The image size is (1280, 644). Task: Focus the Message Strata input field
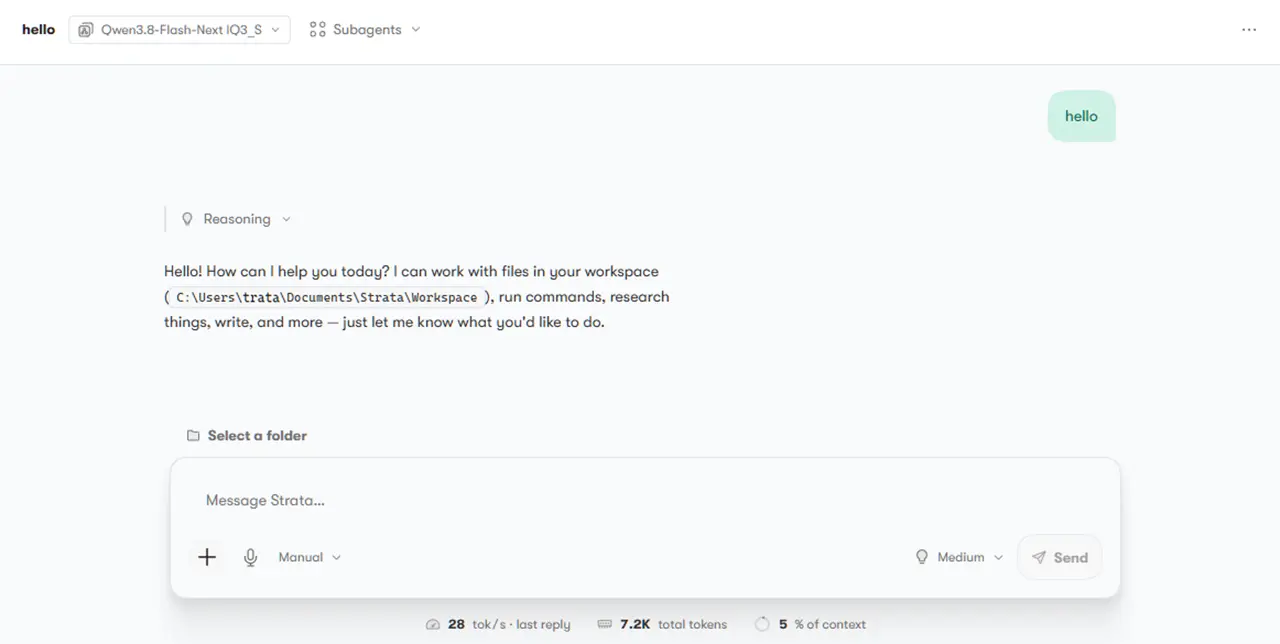[645, 500]
